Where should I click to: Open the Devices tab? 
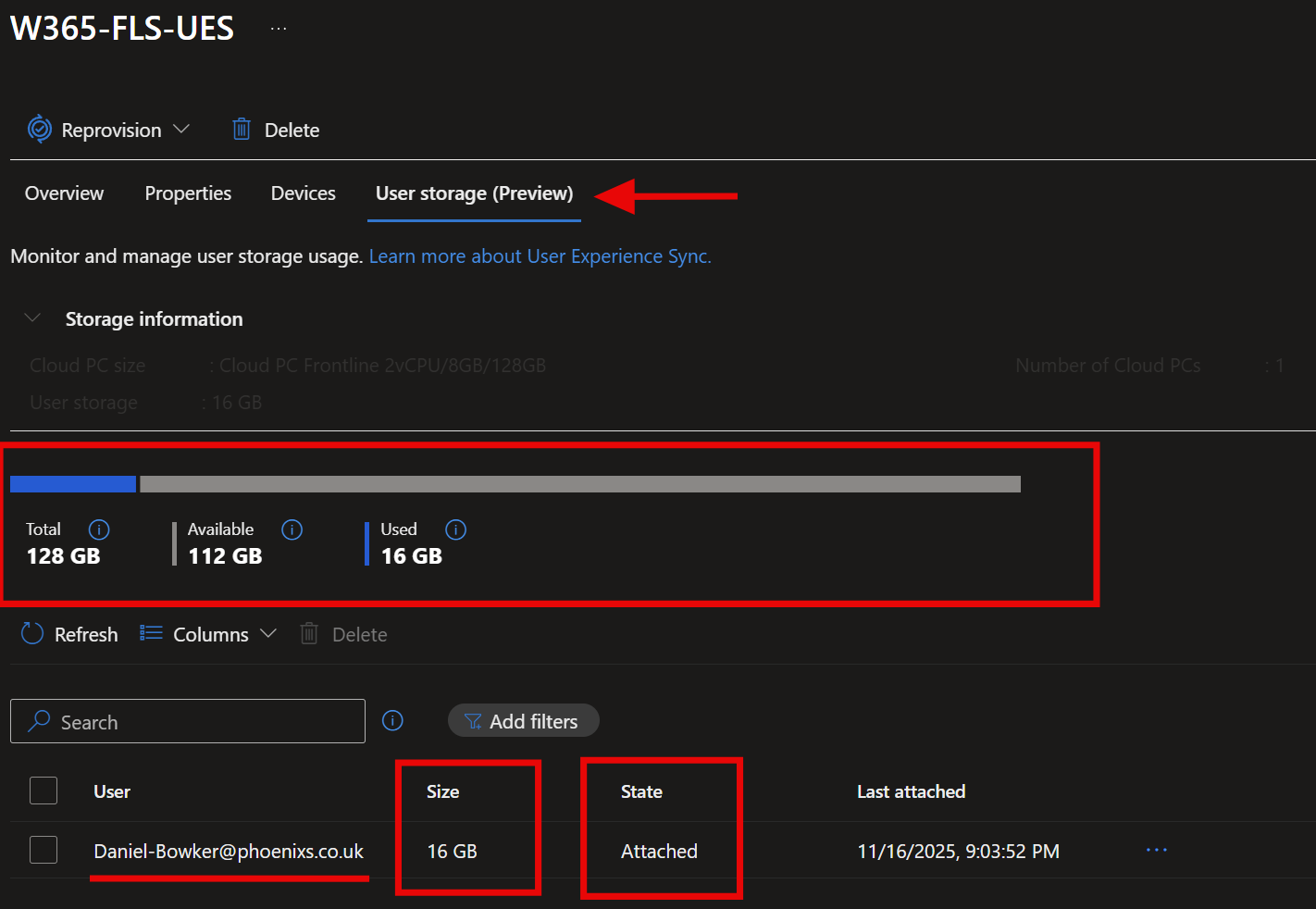point(303,193)
